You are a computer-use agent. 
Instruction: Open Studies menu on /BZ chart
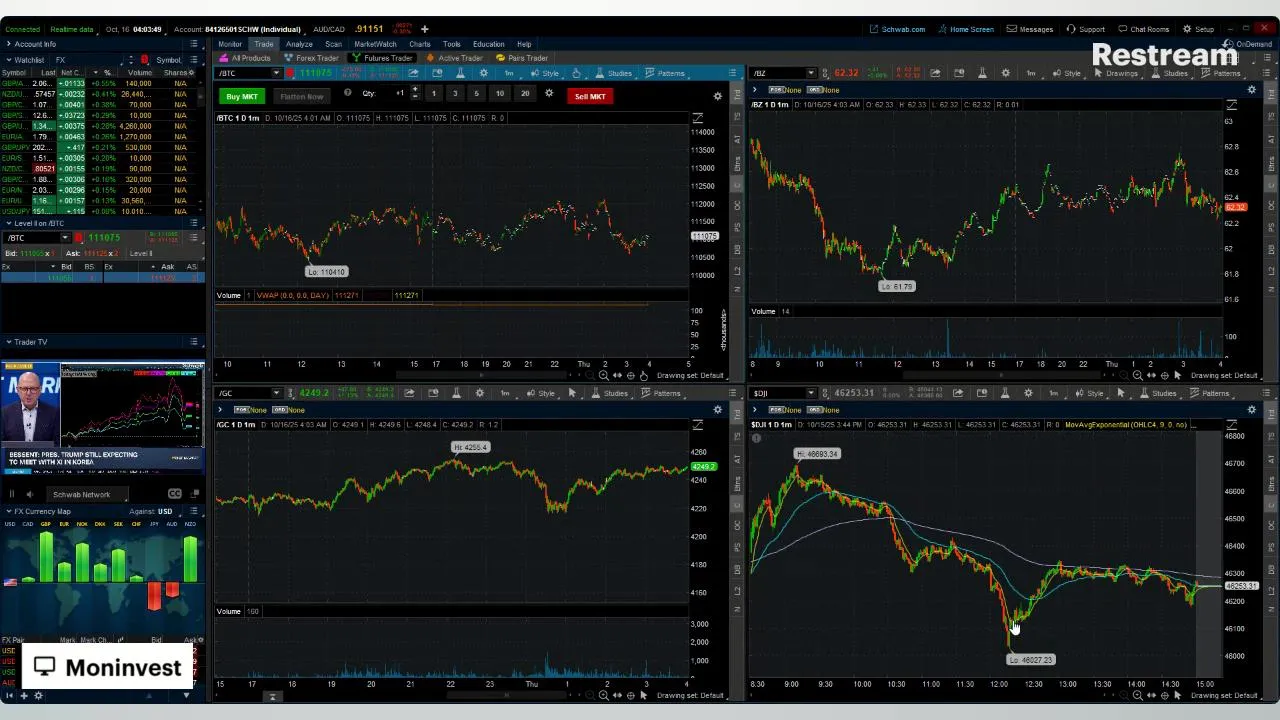[1169, 73]
